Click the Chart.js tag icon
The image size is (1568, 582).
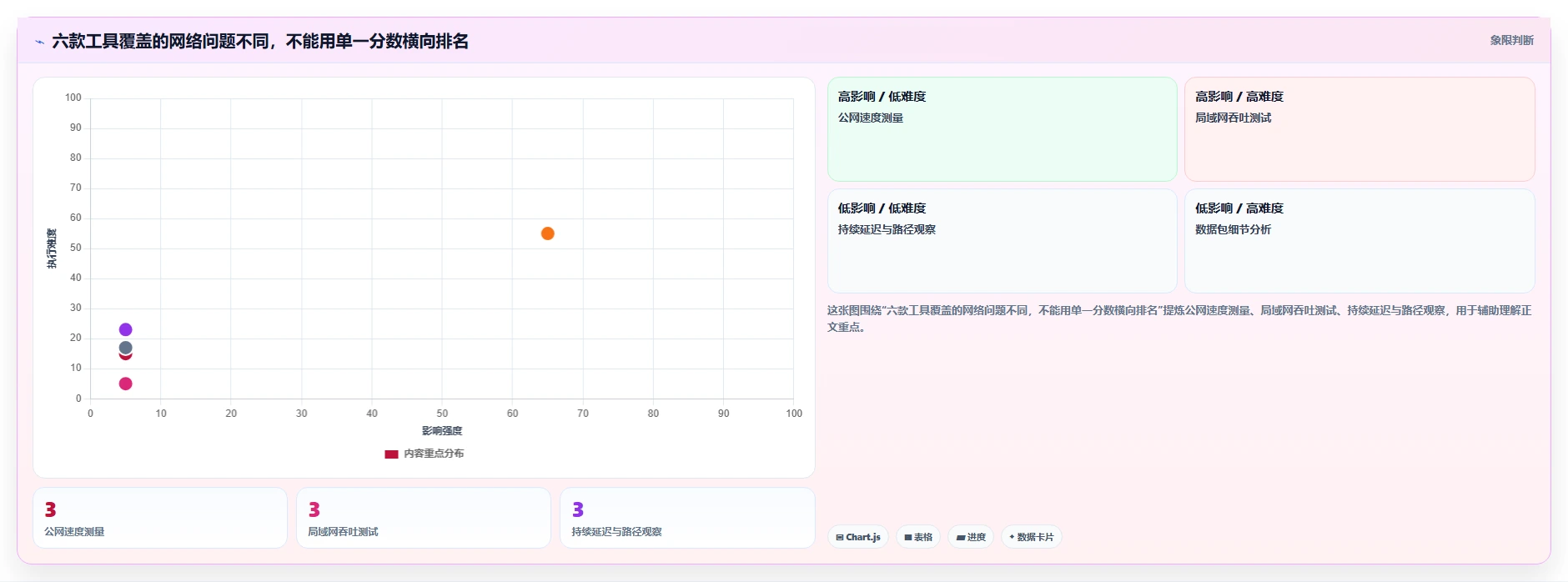840,538
